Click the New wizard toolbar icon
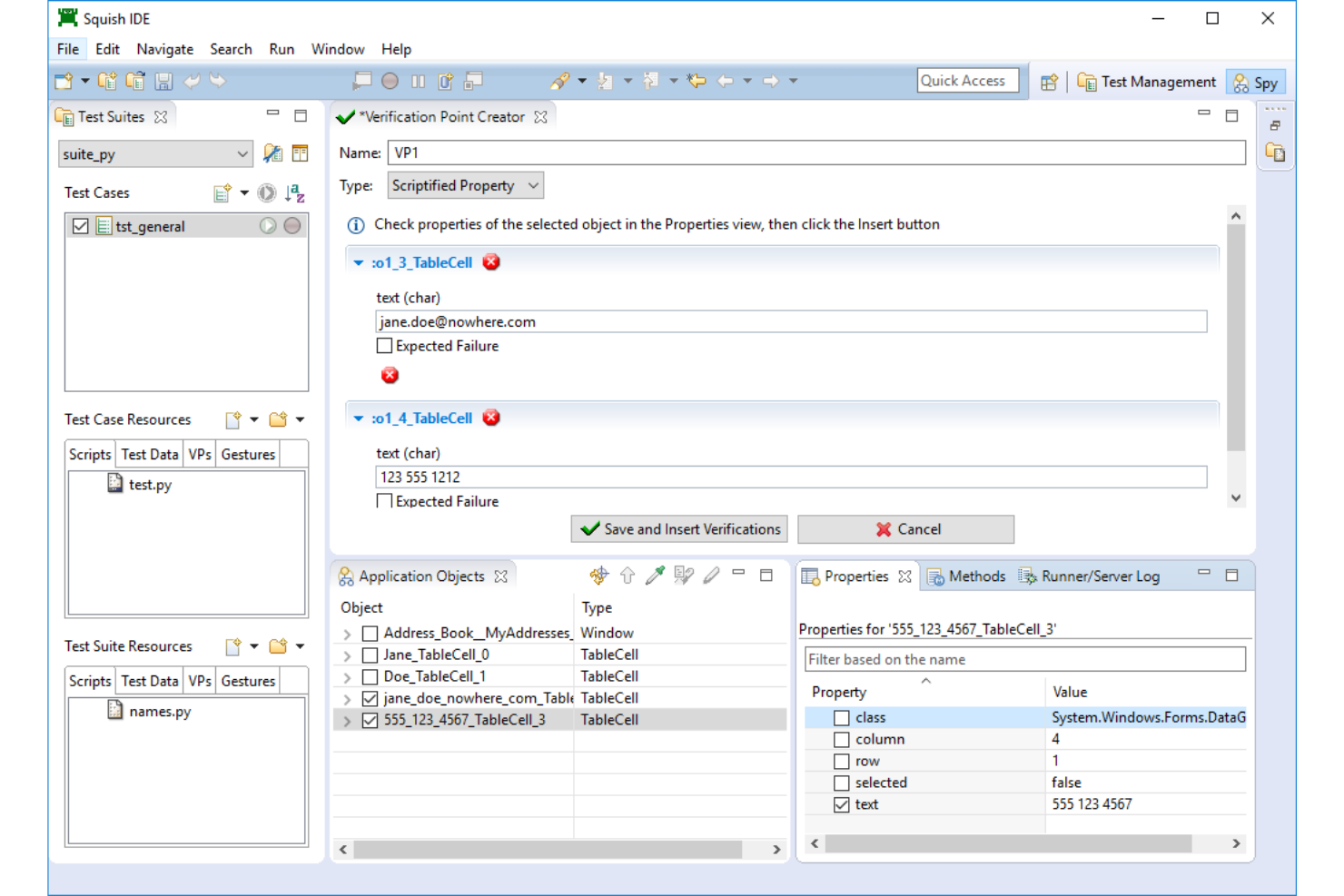 (64, 82)
